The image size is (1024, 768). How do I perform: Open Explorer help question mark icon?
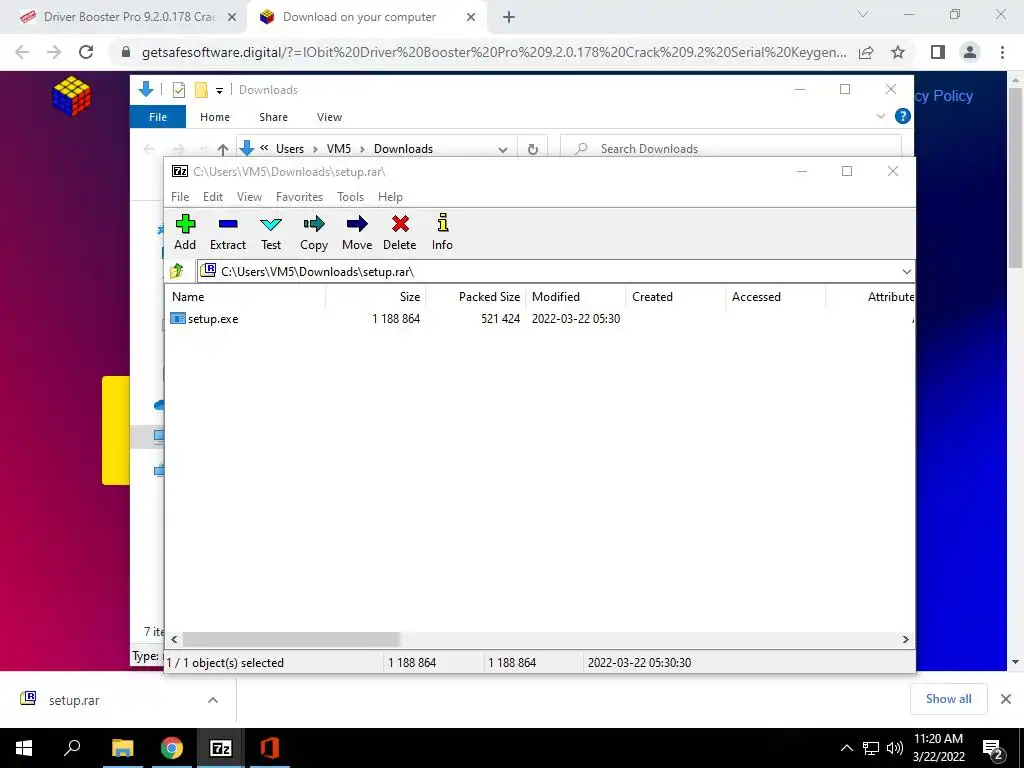click(x=903, y=116)
